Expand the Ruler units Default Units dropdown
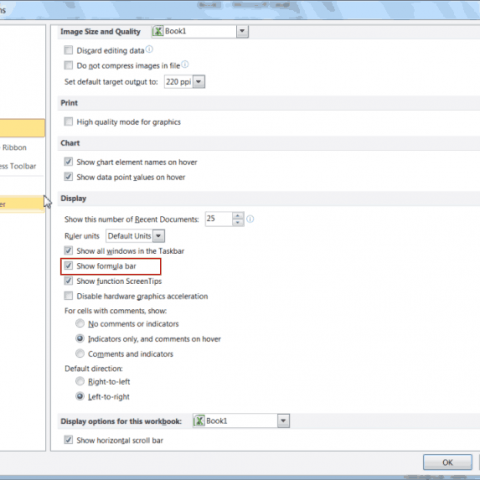The image size is (480, 480). click(158, 236)
